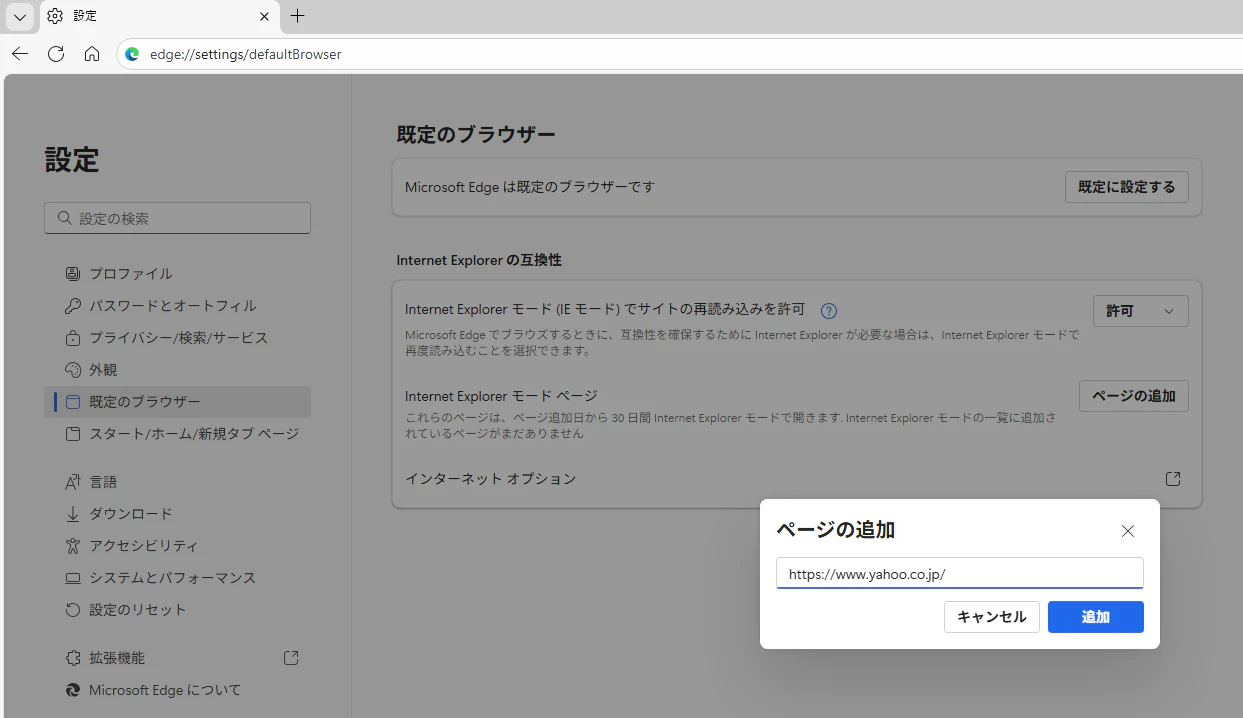The image size is (1243, 718).
Task: Open システムとパフォーマンス settings section
Action: [177, 578]
